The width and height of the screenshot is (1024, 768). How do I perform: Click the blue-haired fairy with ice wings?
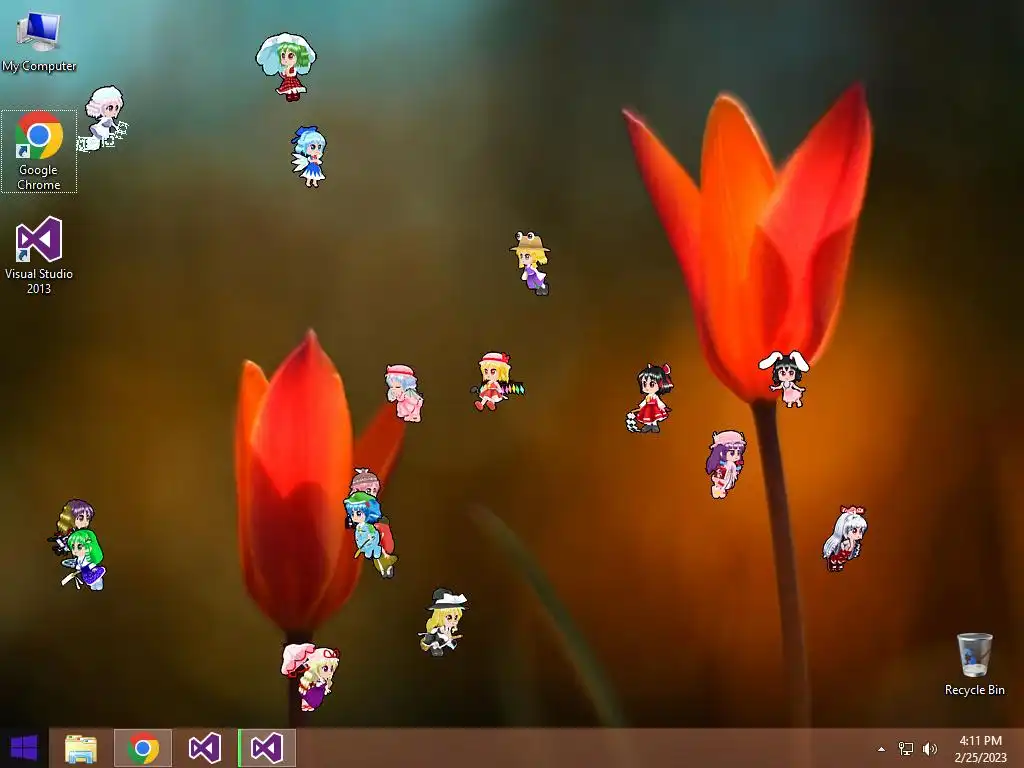pyautogui.click(x=309, y=157)
